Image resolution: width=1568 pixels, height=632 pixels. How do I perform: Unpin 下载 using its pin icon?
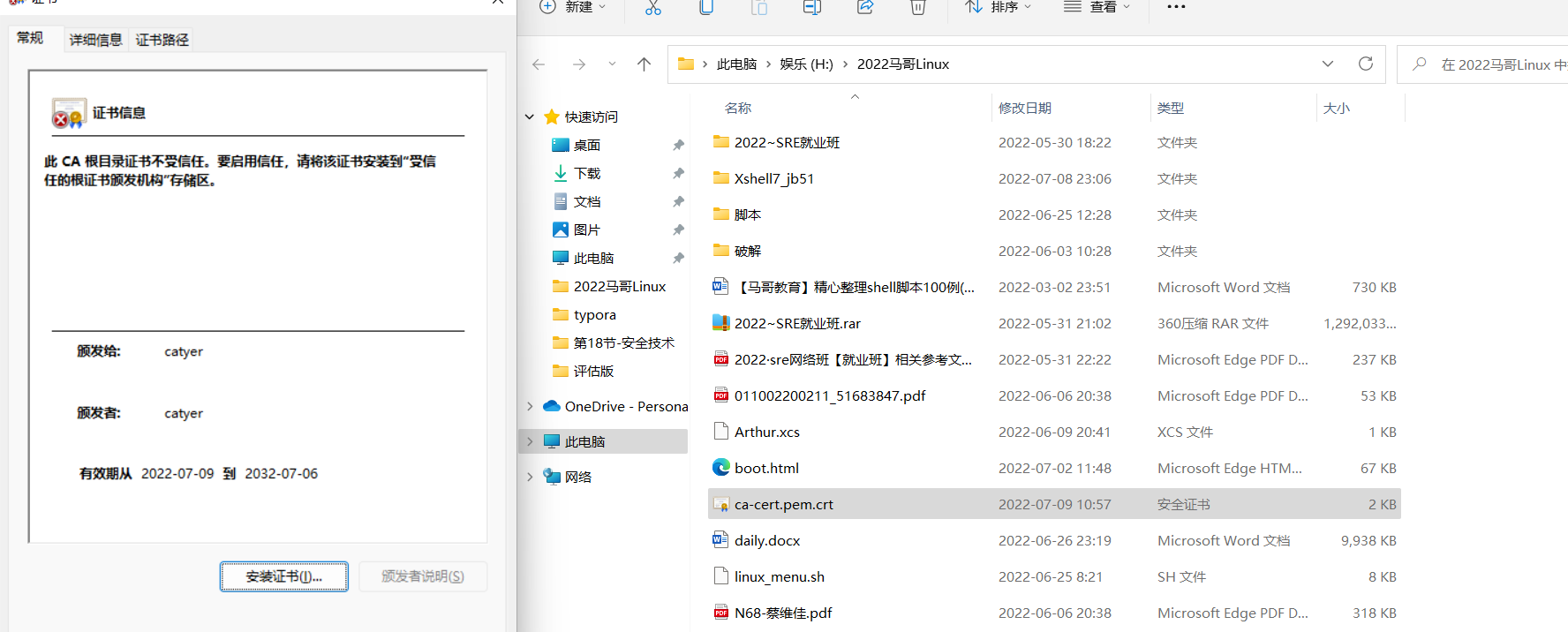pos(678,173)
